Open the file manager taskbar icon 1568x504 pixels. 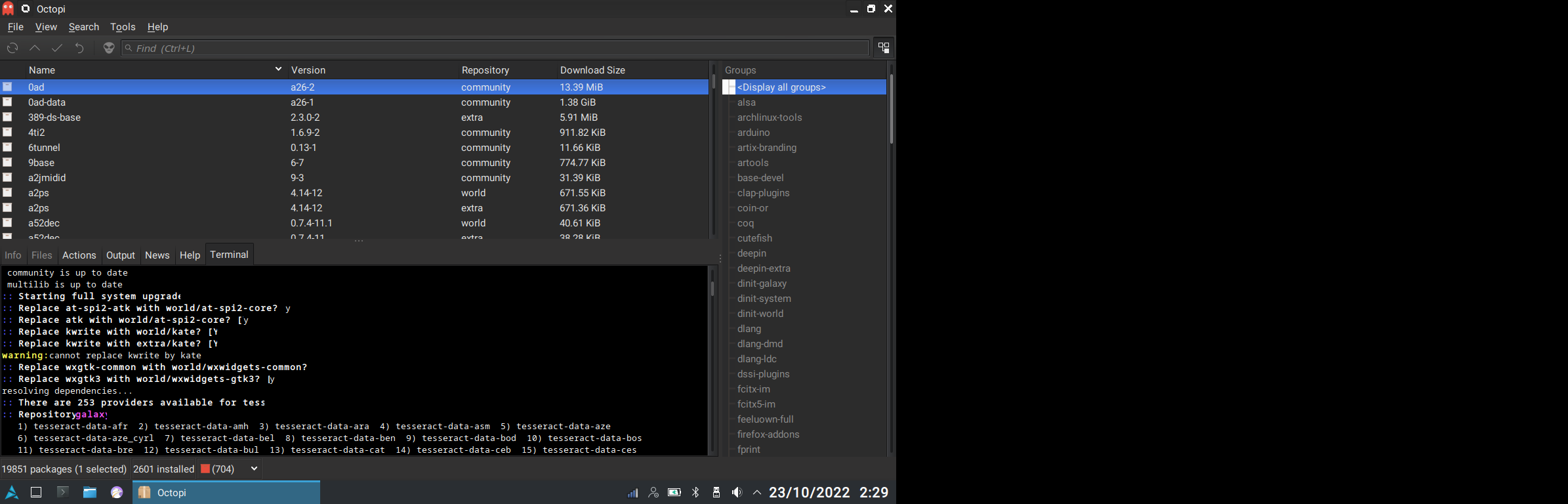pyautogui.click(x=90, y=492)
